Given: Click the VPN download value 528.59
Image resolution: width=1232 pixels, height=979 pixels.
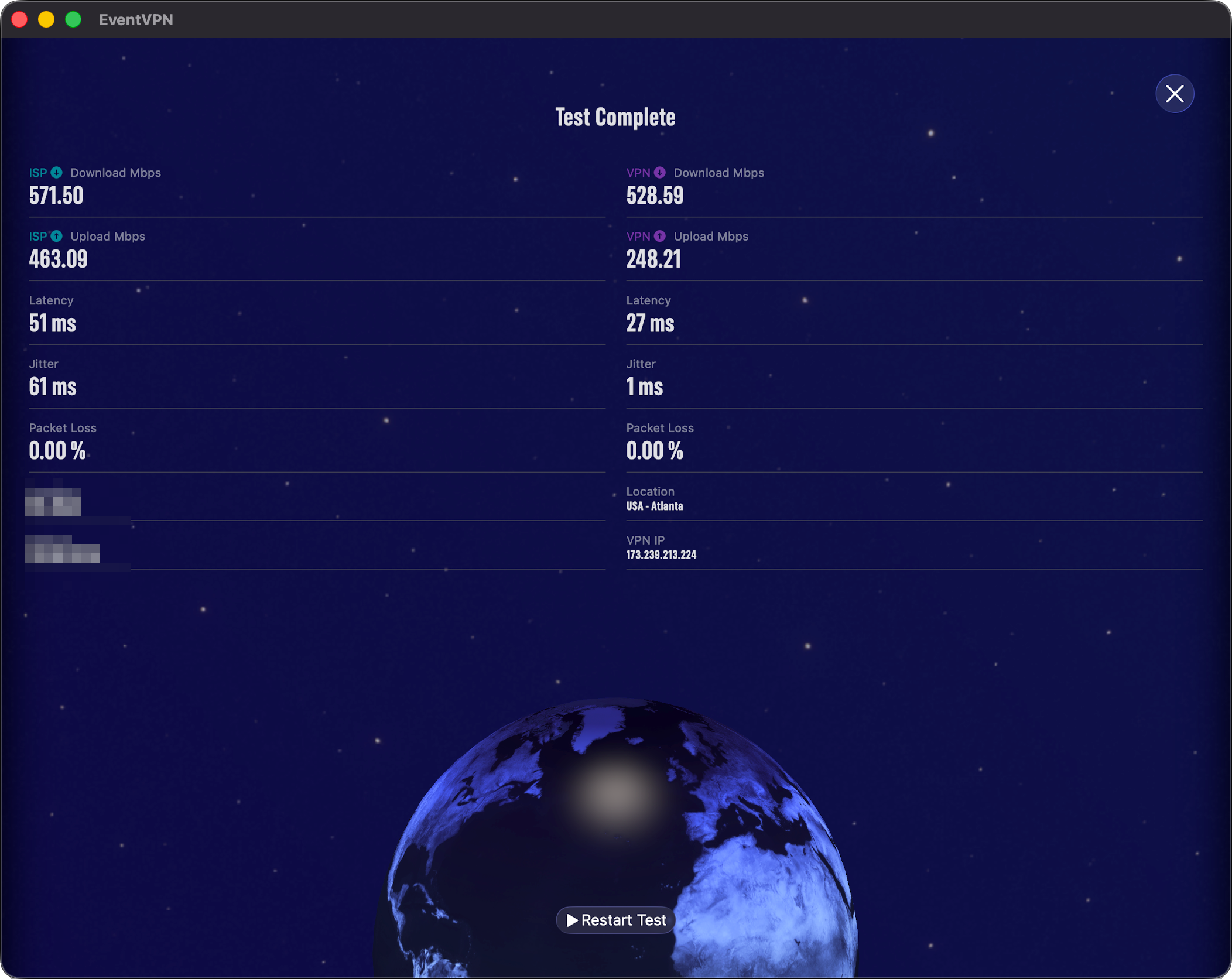Looking at the screenshot, I should tap(655, 196).
